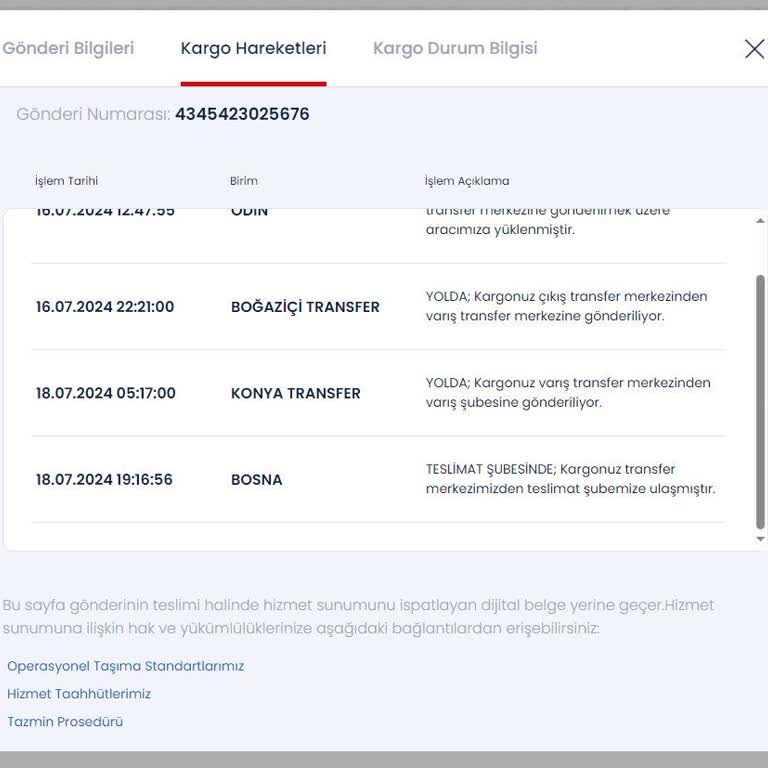Close the cargo tracking dialog
This screenshot has height=768, width=768.
click(754, 49)
